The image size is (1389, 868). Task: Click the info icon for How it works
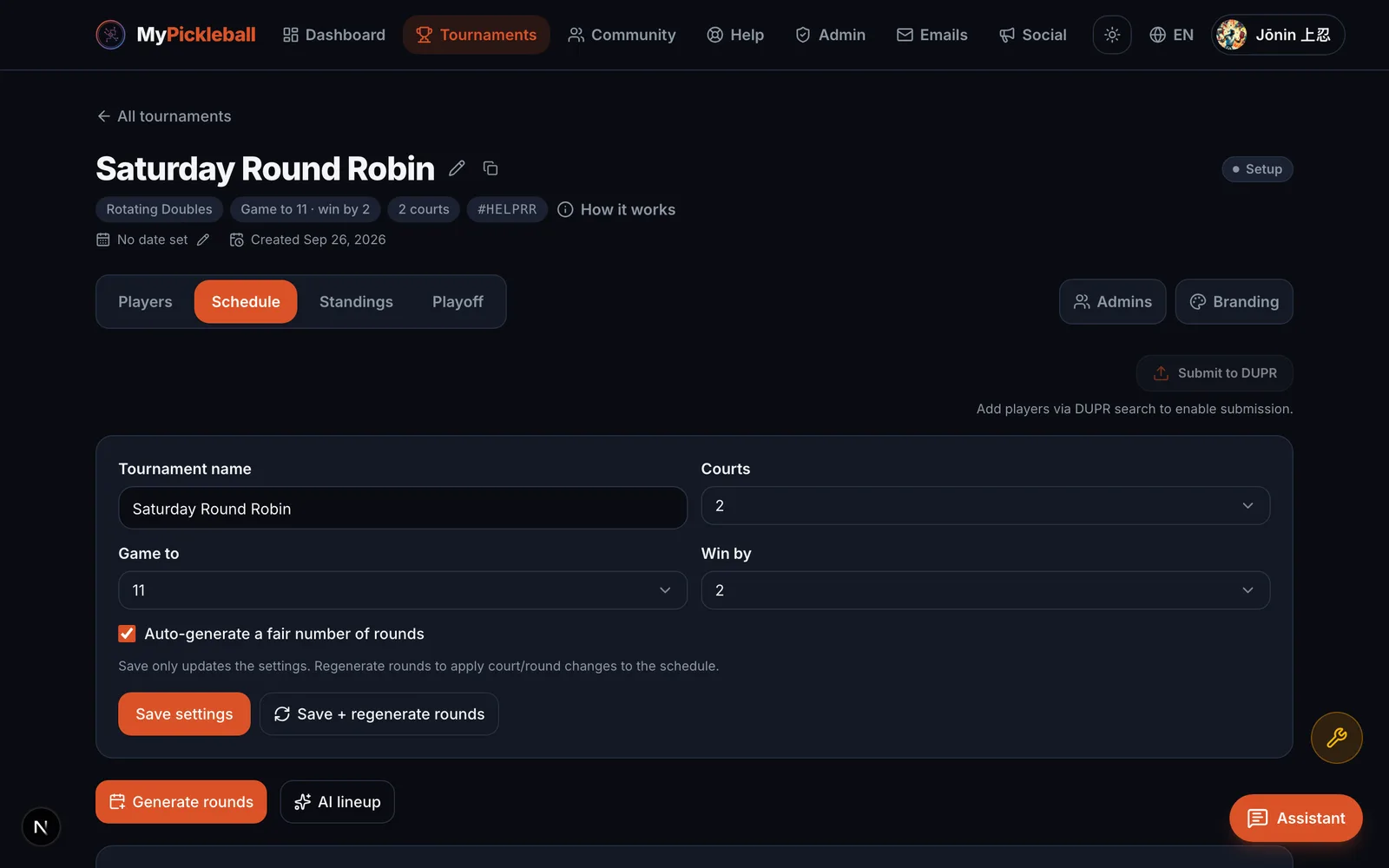(x=565, y=209)
